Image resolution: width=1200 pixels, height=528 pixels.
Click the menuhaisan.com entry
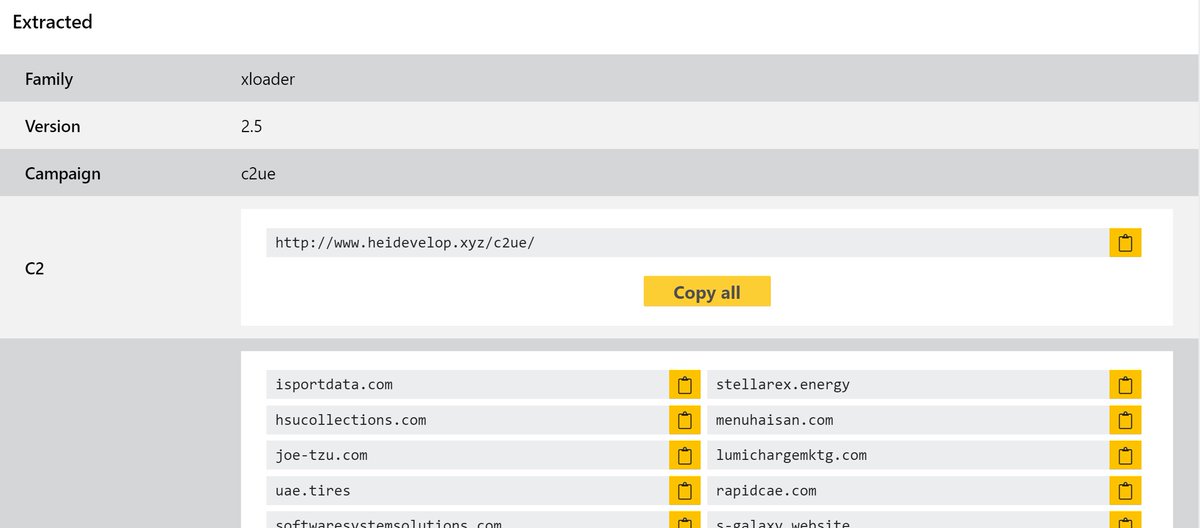(x=908, y=420)
